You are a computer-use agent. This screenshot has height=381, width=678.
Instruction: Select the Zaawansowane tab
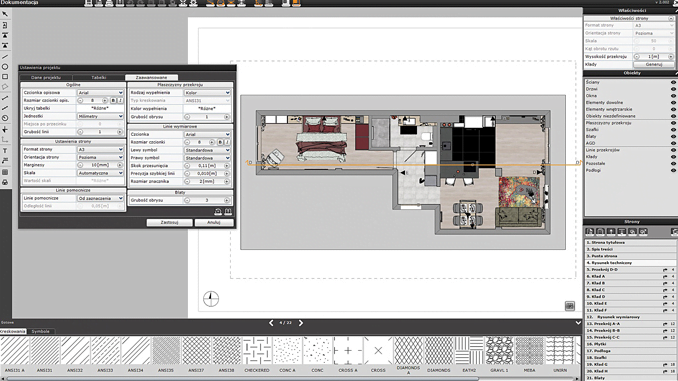click(x=151, y=77)
